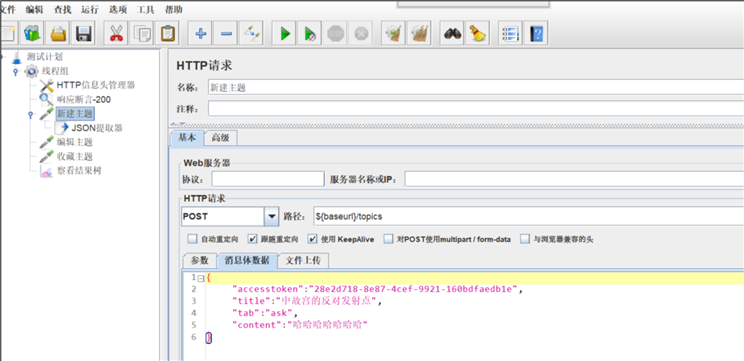The height and width of the screenshot is (361, 744).
Task: Open the 运行 menu
Action: point(90,9)
